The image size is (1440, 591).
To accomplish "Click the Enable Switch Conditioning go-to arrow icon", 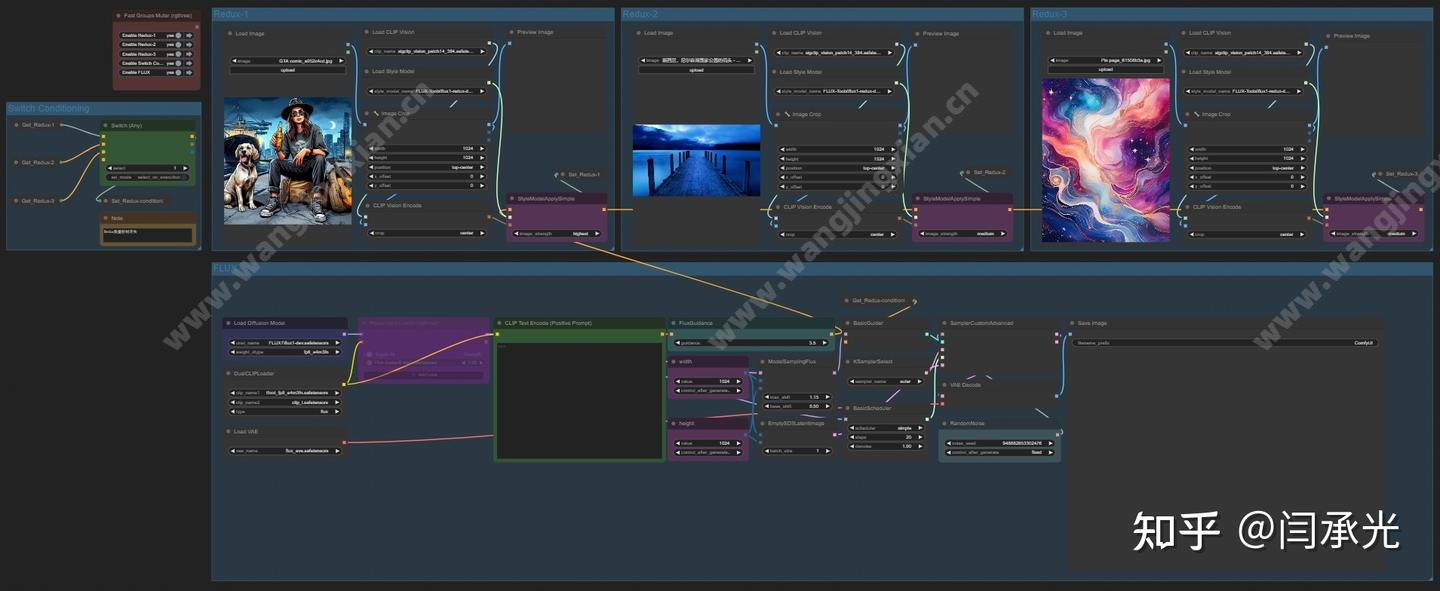I will (x=189, y=63).
